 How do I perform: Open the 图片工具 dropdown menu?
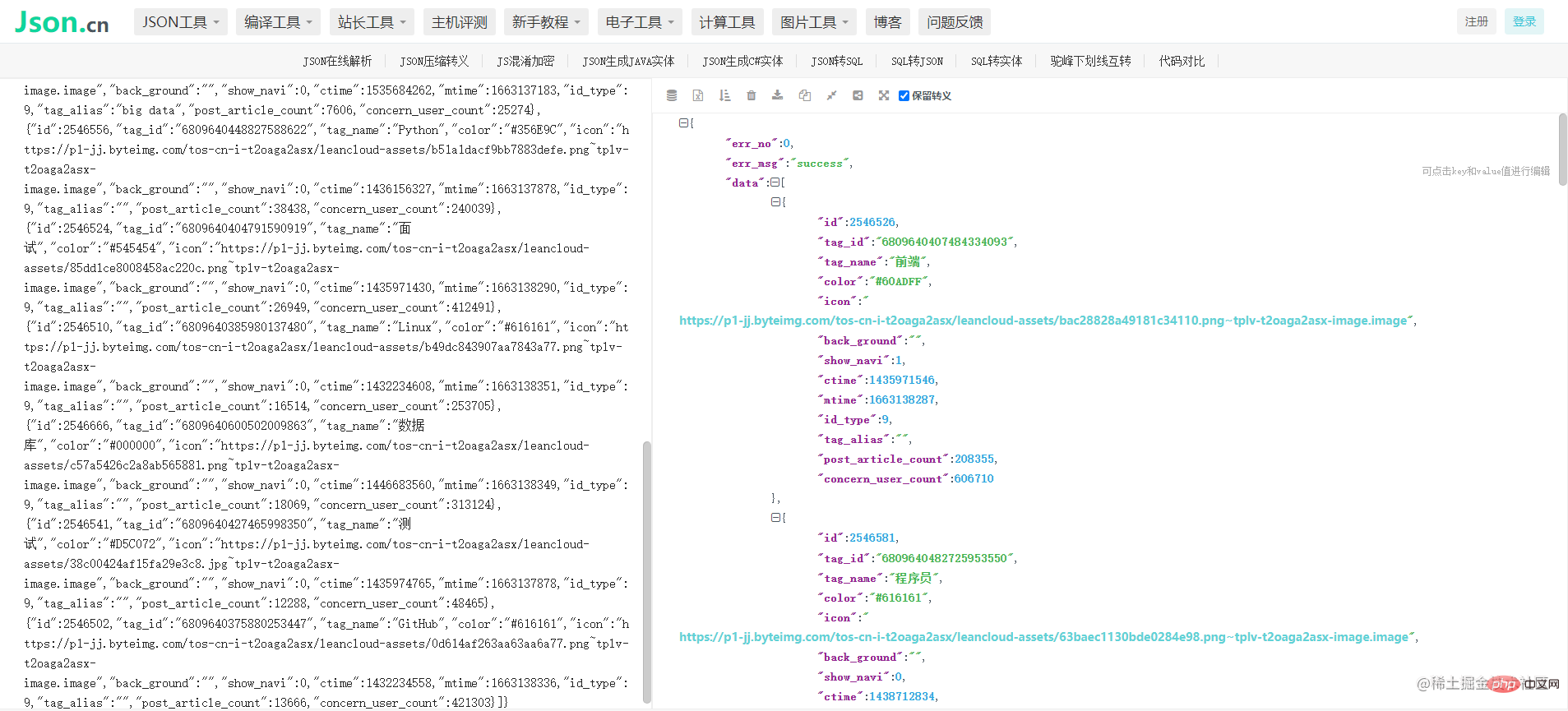[814, 22]
